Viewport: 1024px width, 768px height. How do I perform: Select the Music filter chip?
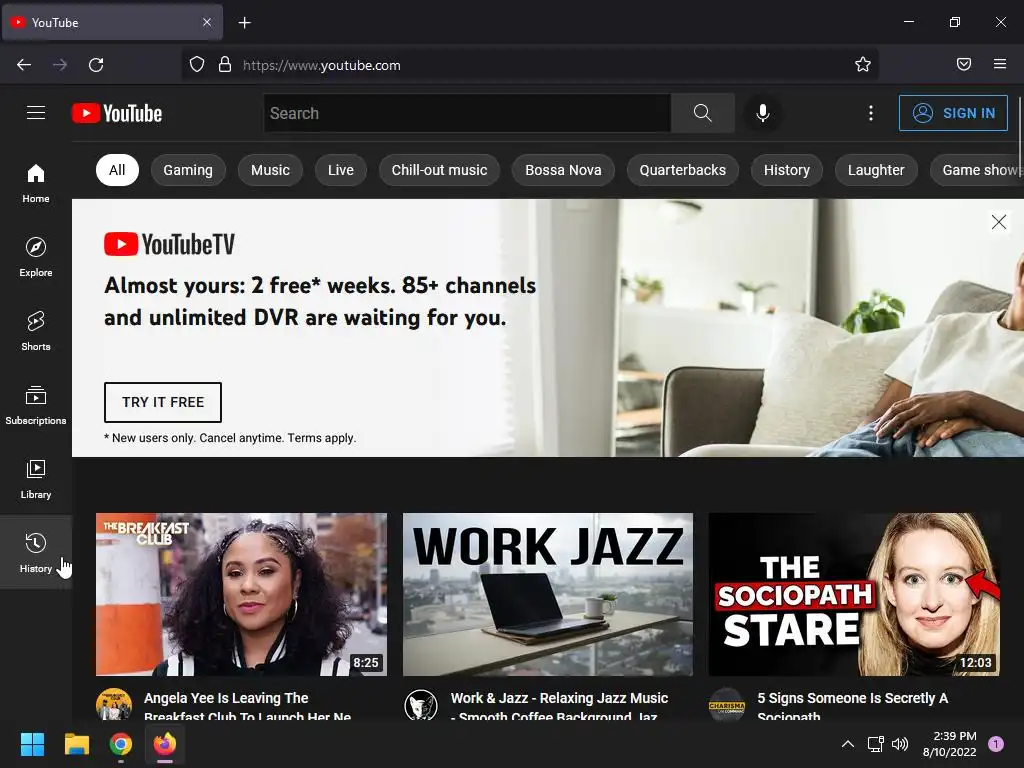[270, 170]
